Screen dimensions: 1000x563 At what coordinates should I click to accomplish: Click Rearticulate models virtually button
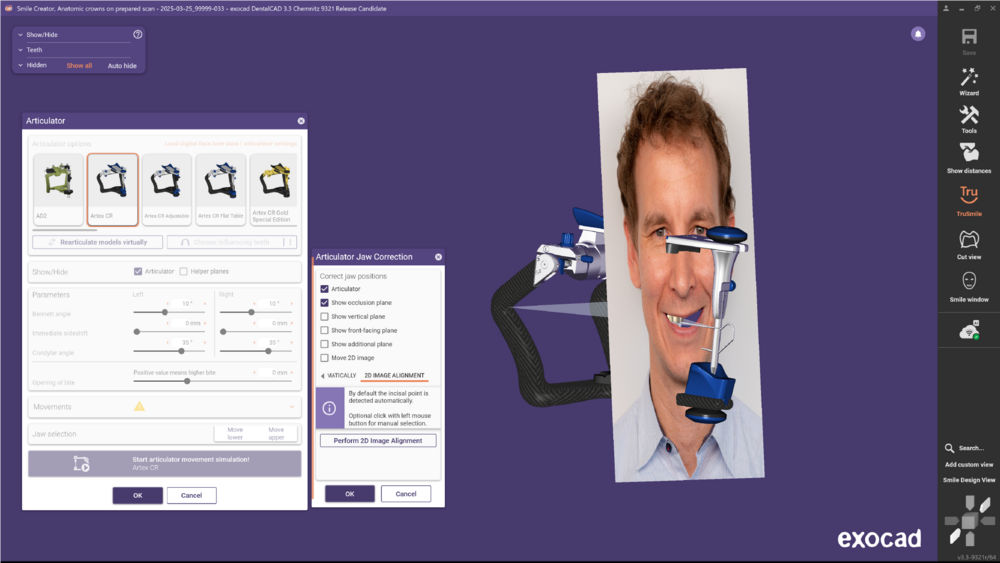98,242
